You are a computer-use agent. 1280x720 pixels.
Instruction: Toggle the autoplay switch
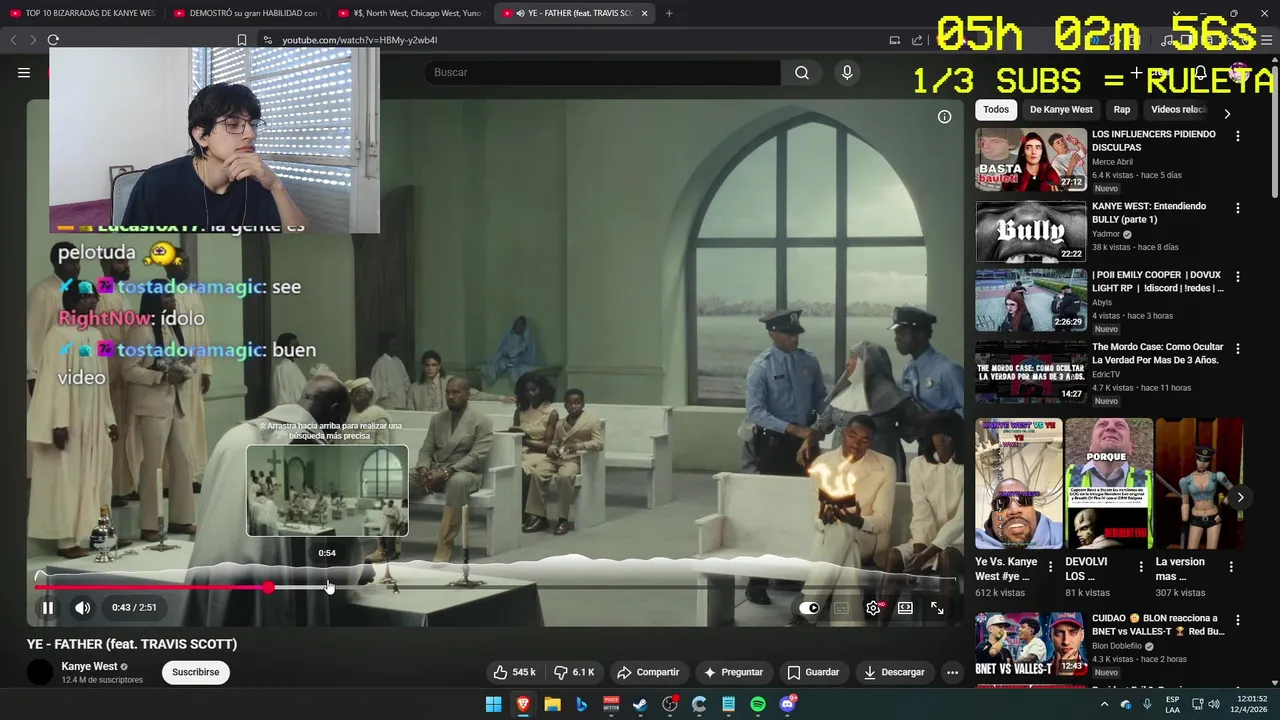tap(809, 608)
